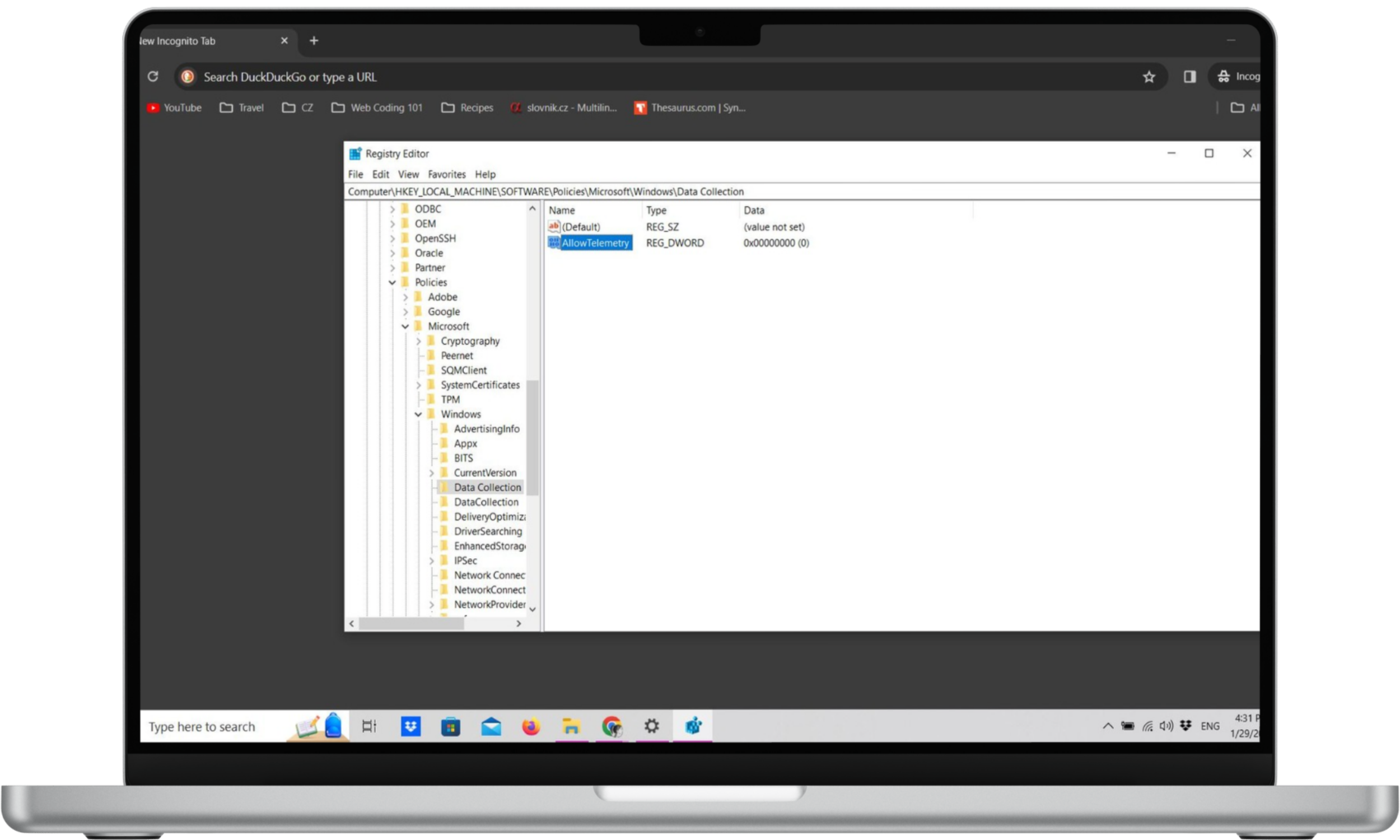Click the Registry Editor taskbar icon

click(693, 726)
